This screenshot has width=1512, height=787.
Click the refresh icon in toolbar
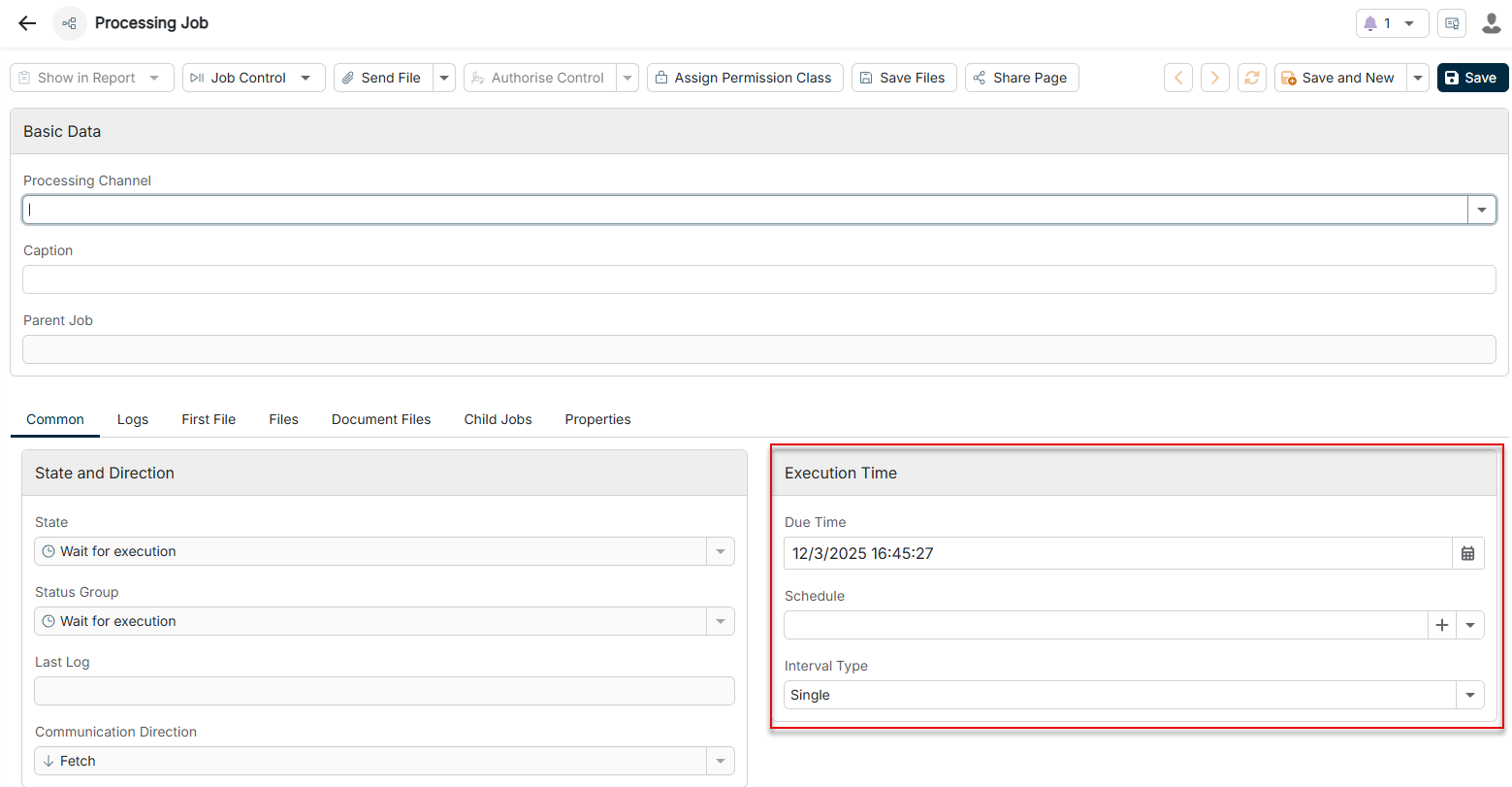[x=1252, y=78]
